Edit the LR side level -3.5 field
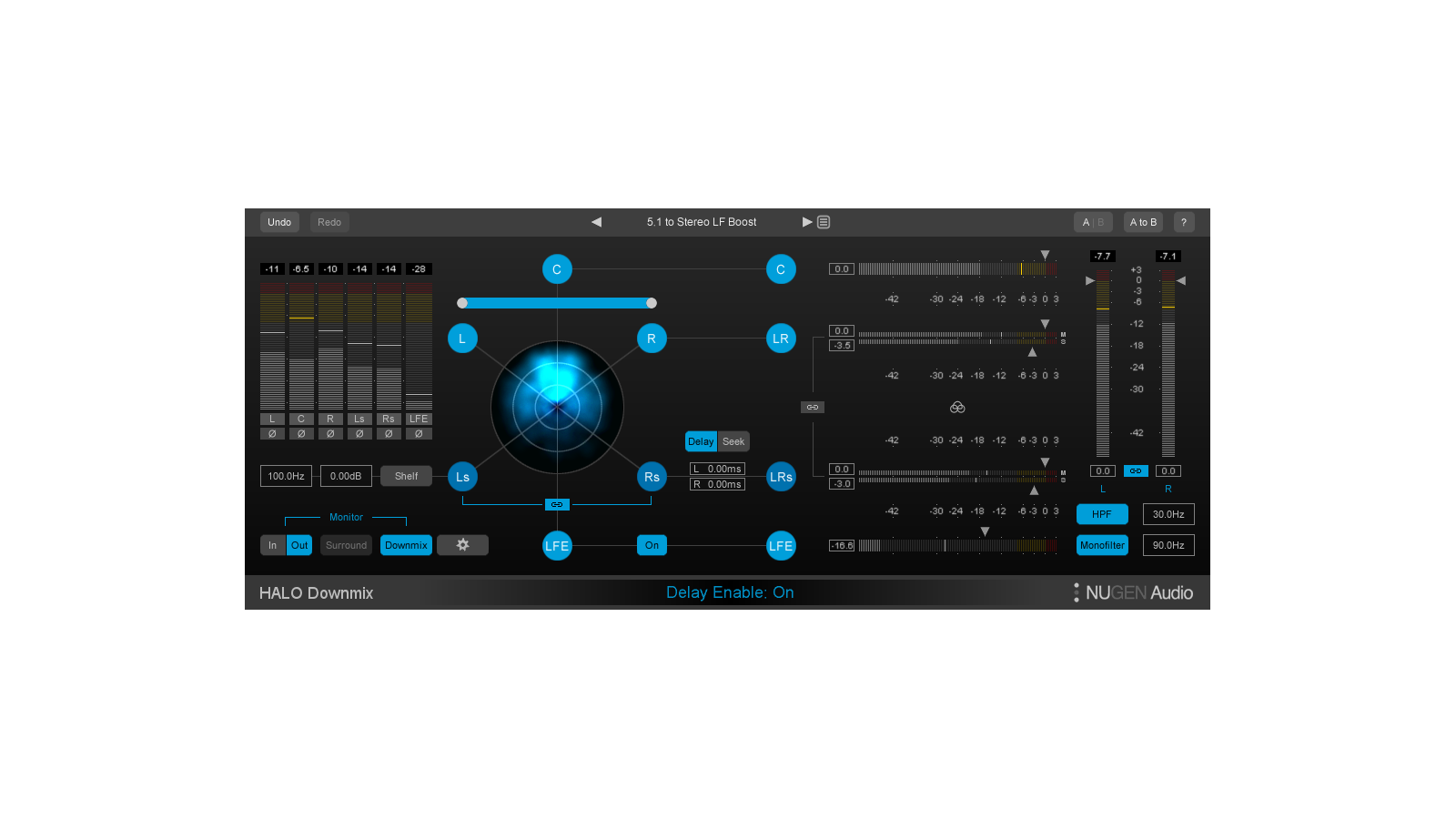This screenshot has height=819, width=1456. pos(842,346)
